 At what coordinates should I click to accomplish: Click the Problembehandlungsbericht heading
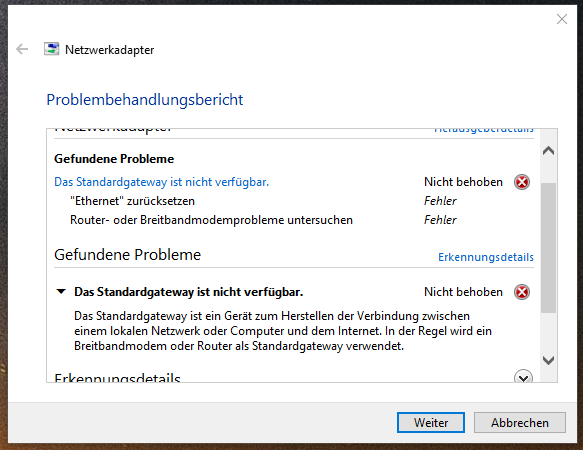pyautogui.click(x=145, y=100)
